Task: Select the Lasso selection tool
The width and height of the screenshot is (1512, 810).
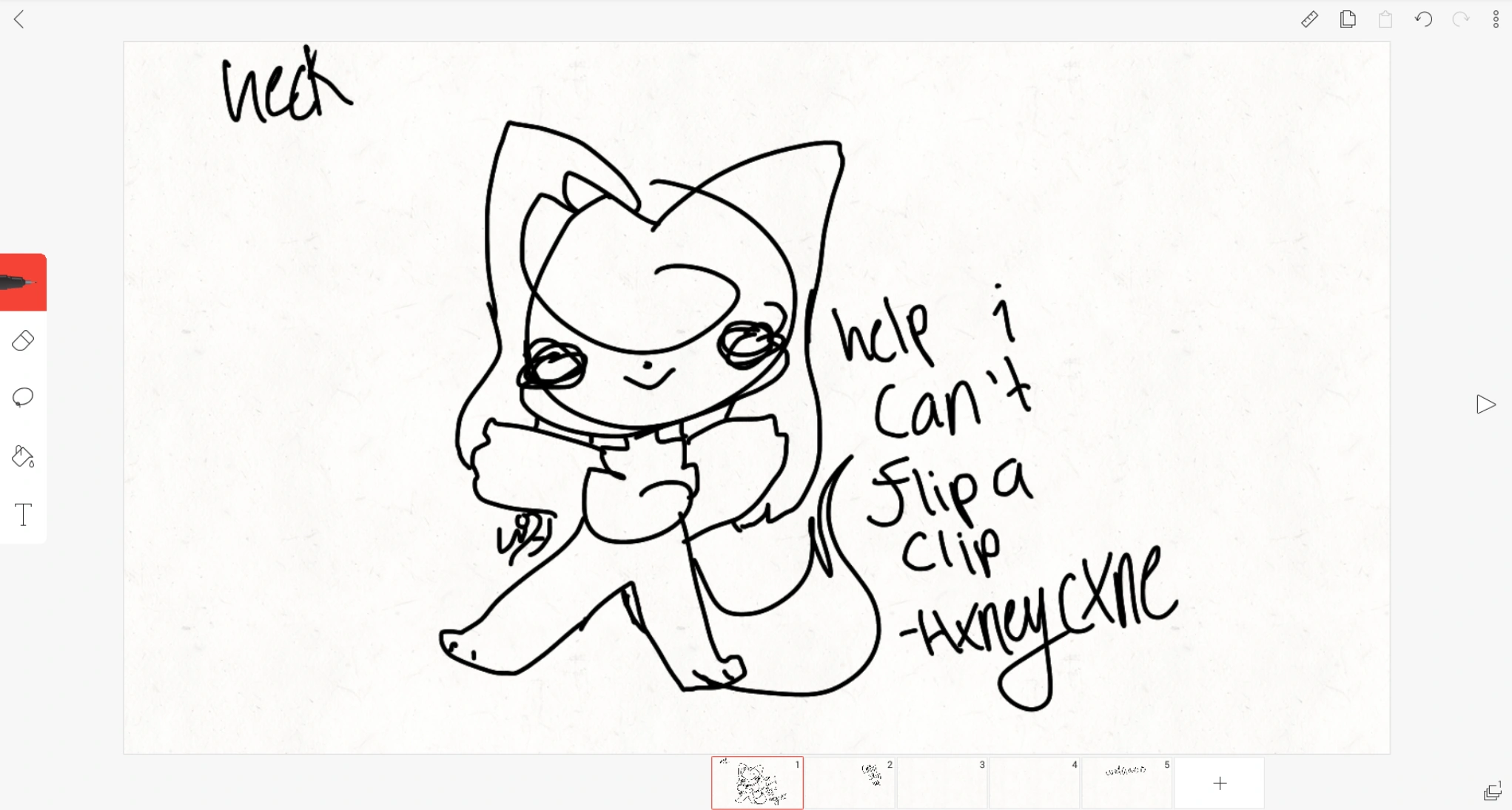Action: tap(23, 397)
